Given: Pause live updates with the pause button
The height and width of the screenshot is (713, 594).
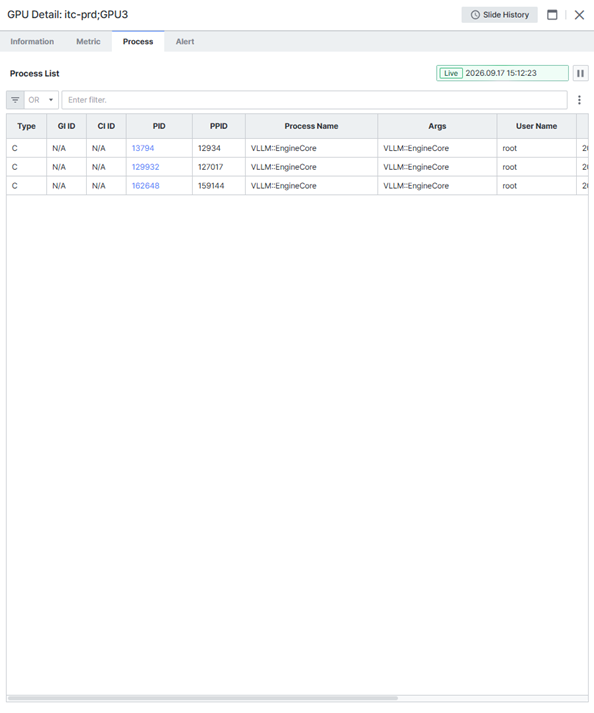Looking at the screenshot, I should (x=580, y=73).
